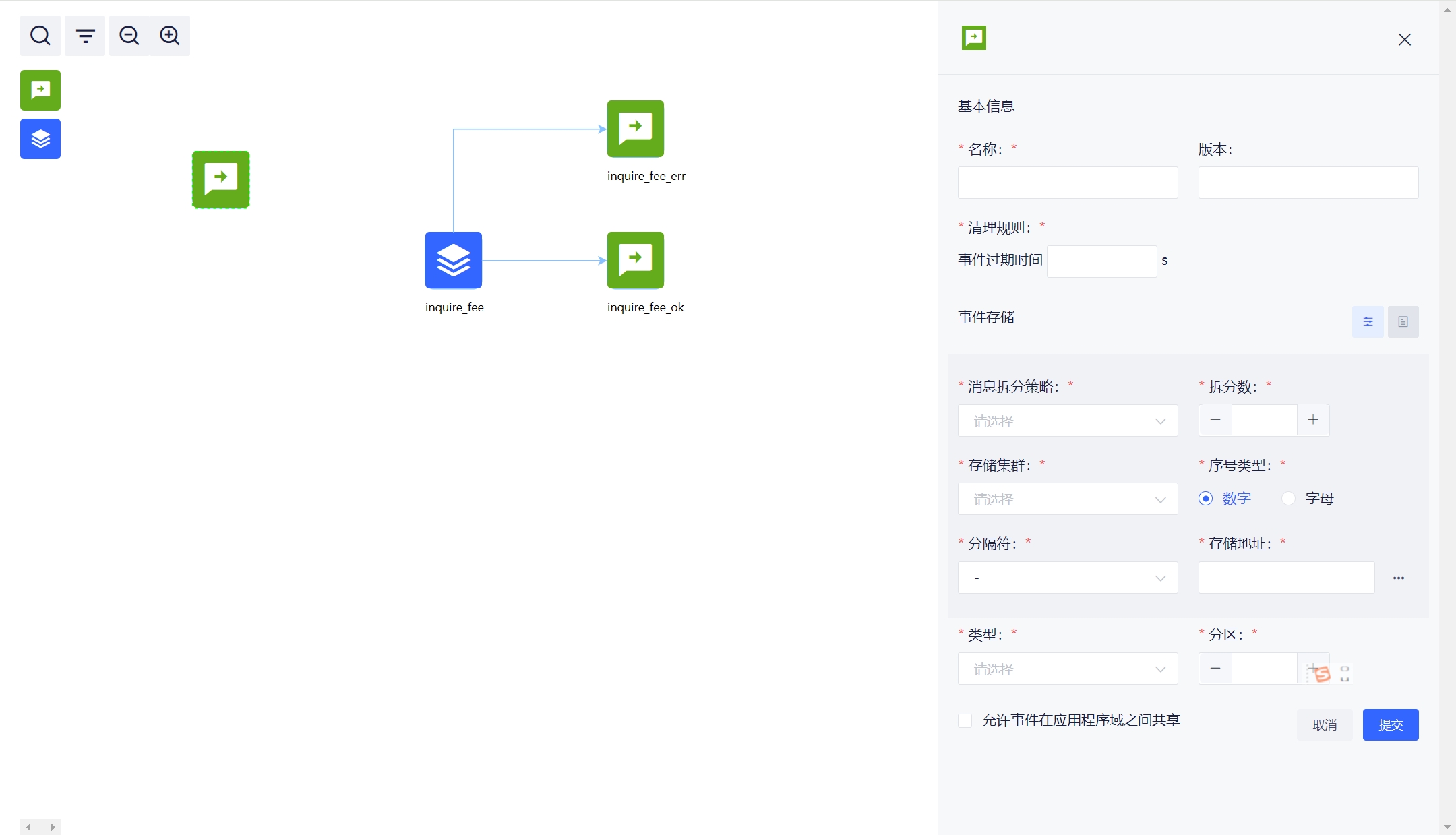
Task: Click the 提交 button
Action: click(1391, 725)
